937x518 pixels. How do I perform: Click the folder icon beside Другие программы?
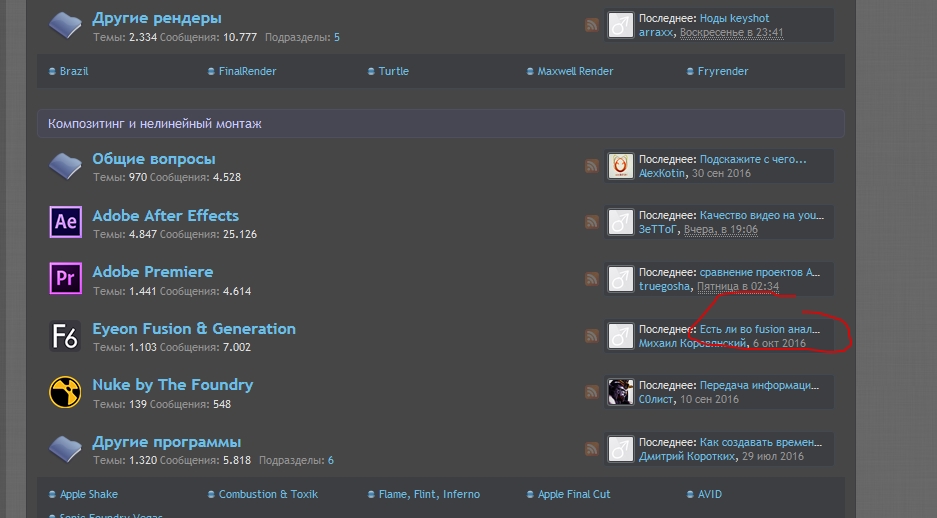click(x=66, y=449)
